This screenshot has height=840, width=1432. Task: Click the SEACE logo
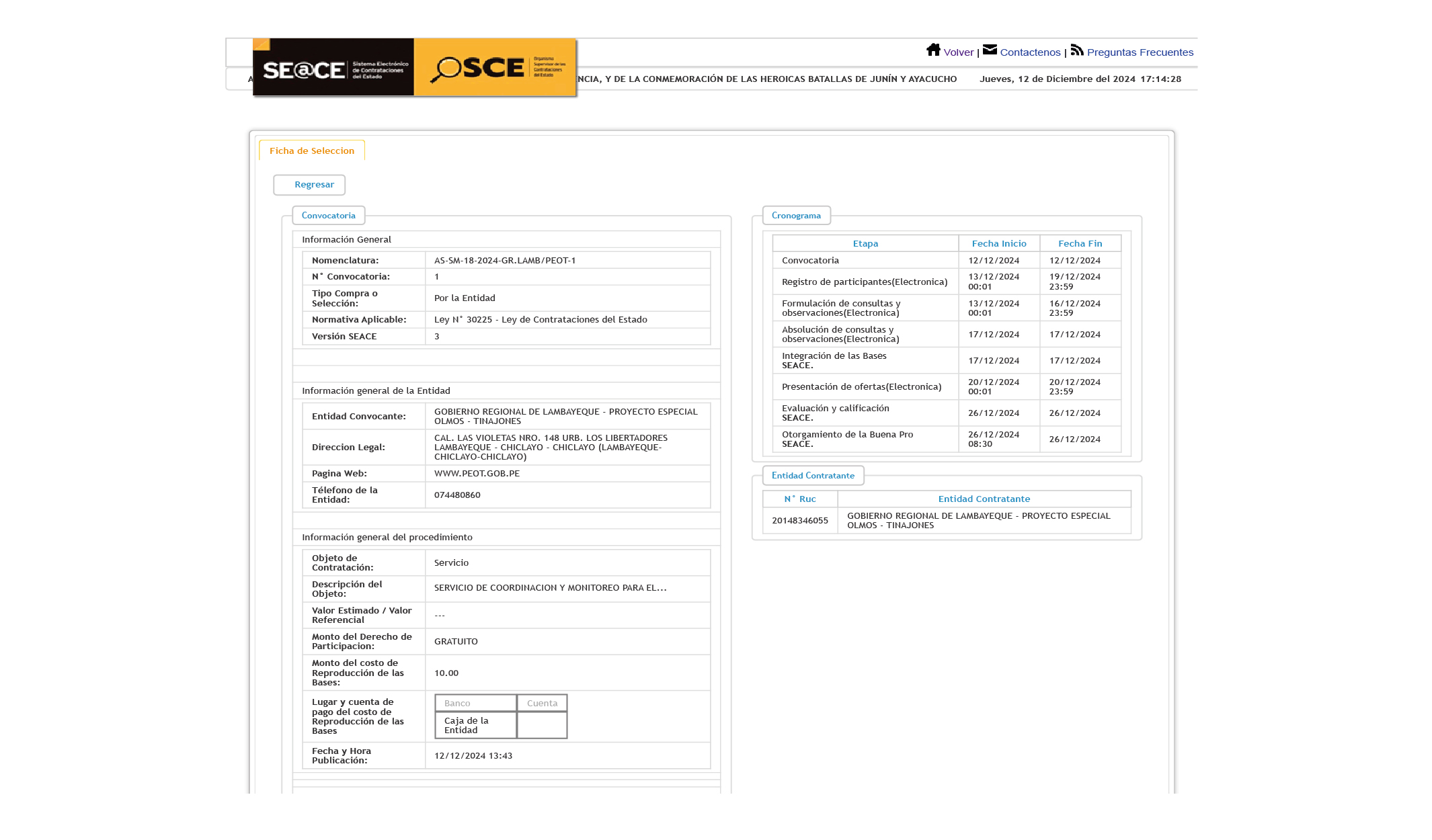click(333, 68)
